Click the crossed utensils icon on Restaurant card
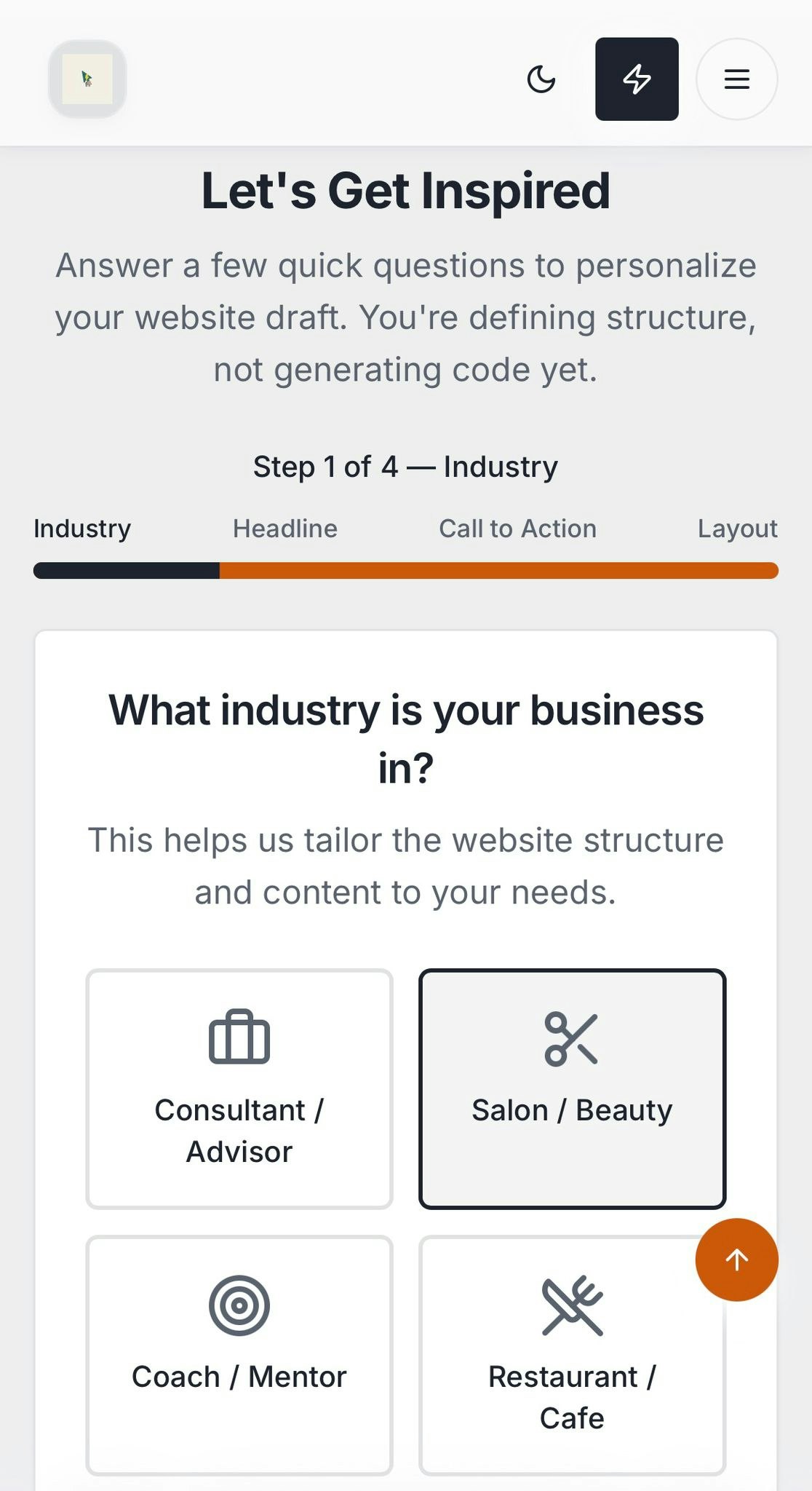Image resolution: width=812 pixels, height=1491 pixels. click(x=572, y=1305)
